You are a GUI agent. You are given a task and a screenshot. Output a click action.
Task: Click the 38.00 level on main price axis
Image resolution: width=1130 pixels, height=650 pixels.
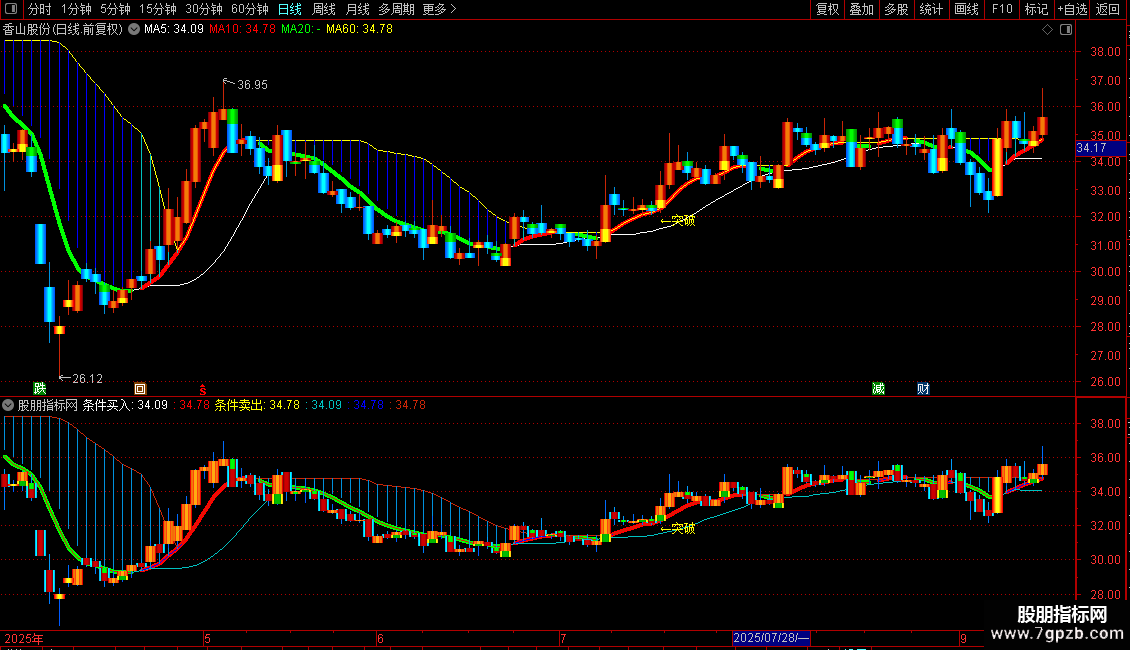pyautogui.click(x=1105, y=52)
